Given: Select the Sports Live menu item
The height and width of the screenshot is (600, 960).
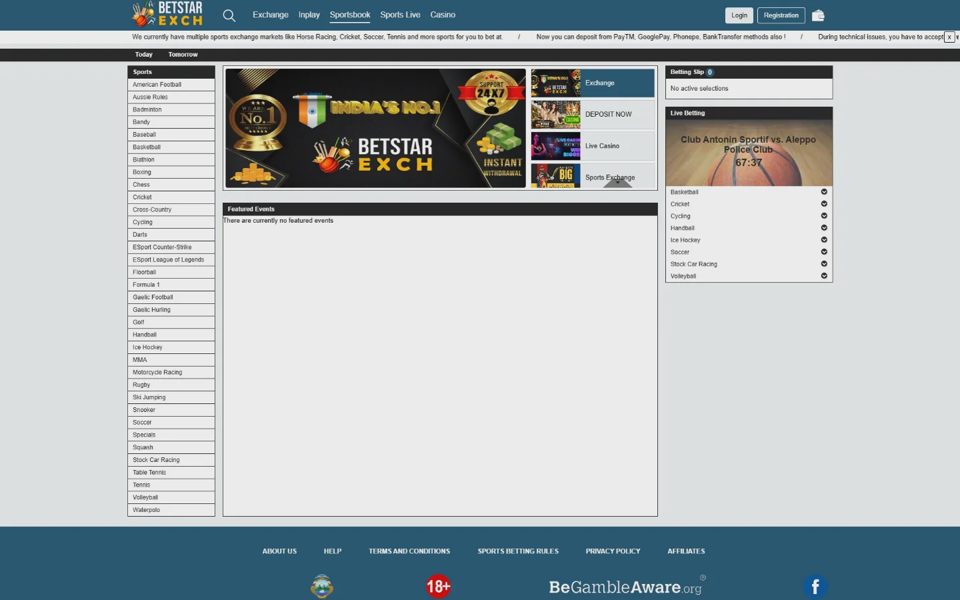Looking at the screenshot, I should [x=400, y=15].
